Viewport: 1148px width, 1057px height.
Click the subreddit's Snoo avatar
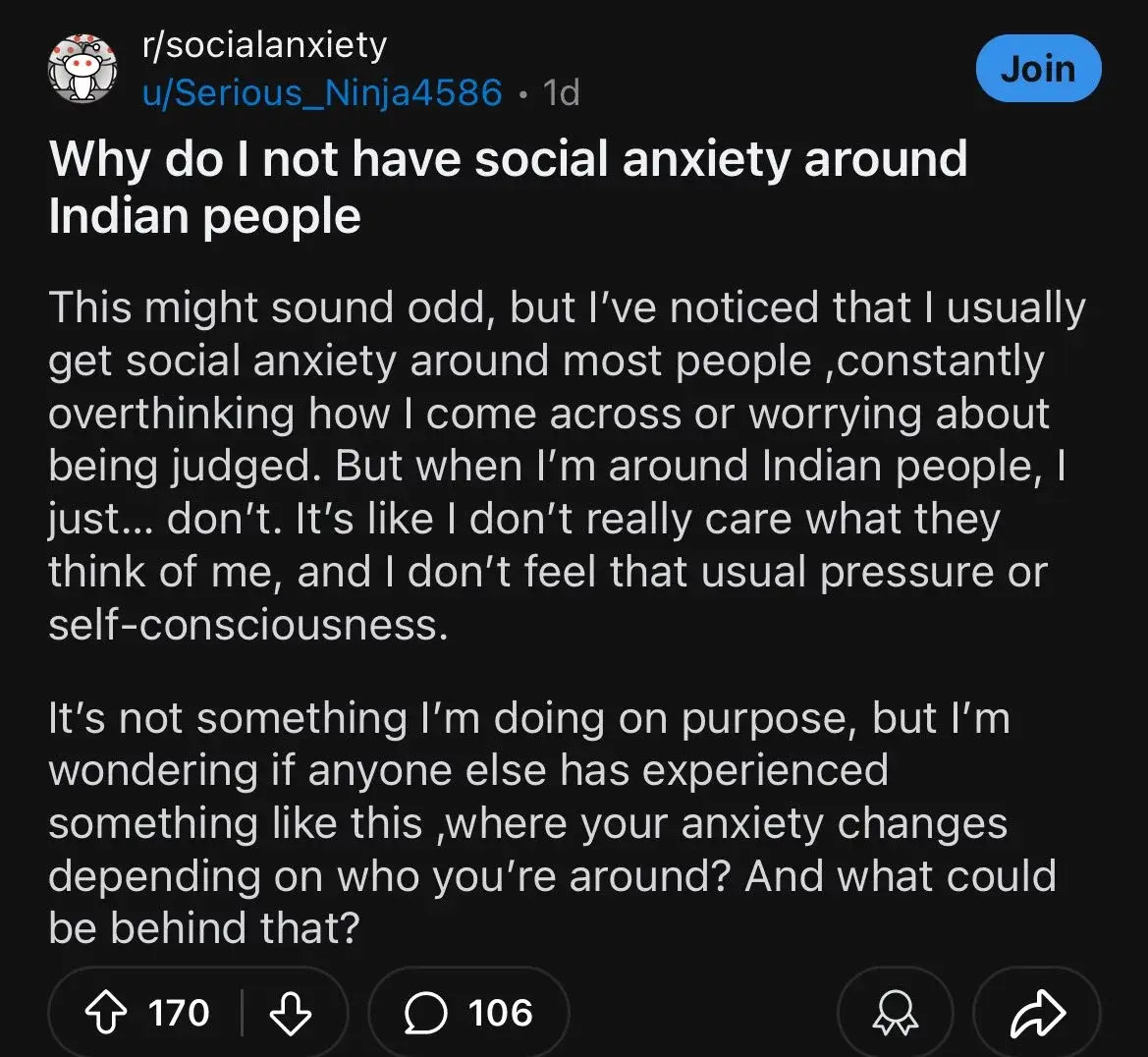82,70
